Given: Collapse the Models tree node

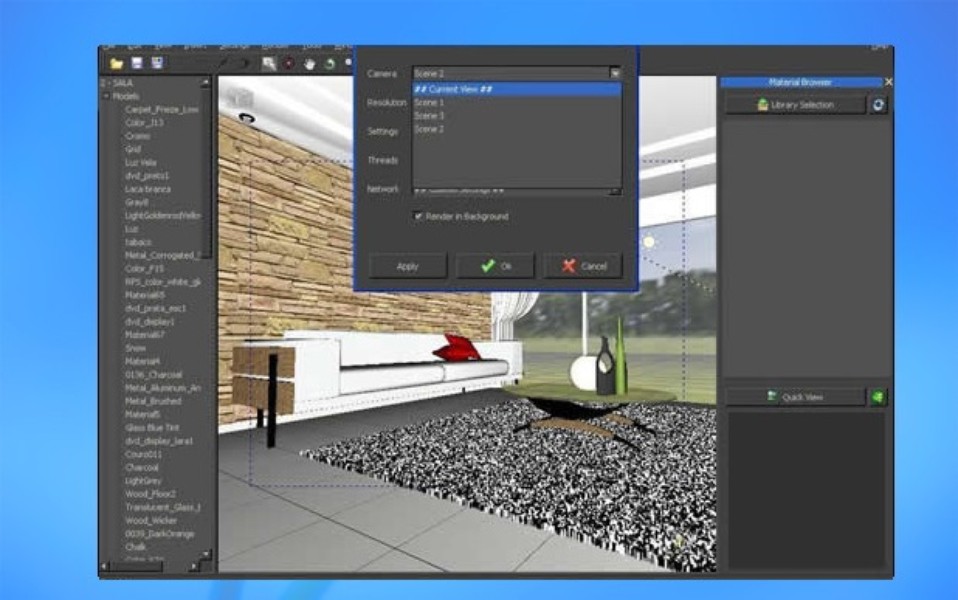Looking at the screenshot, I should click(x=106, y=96).
